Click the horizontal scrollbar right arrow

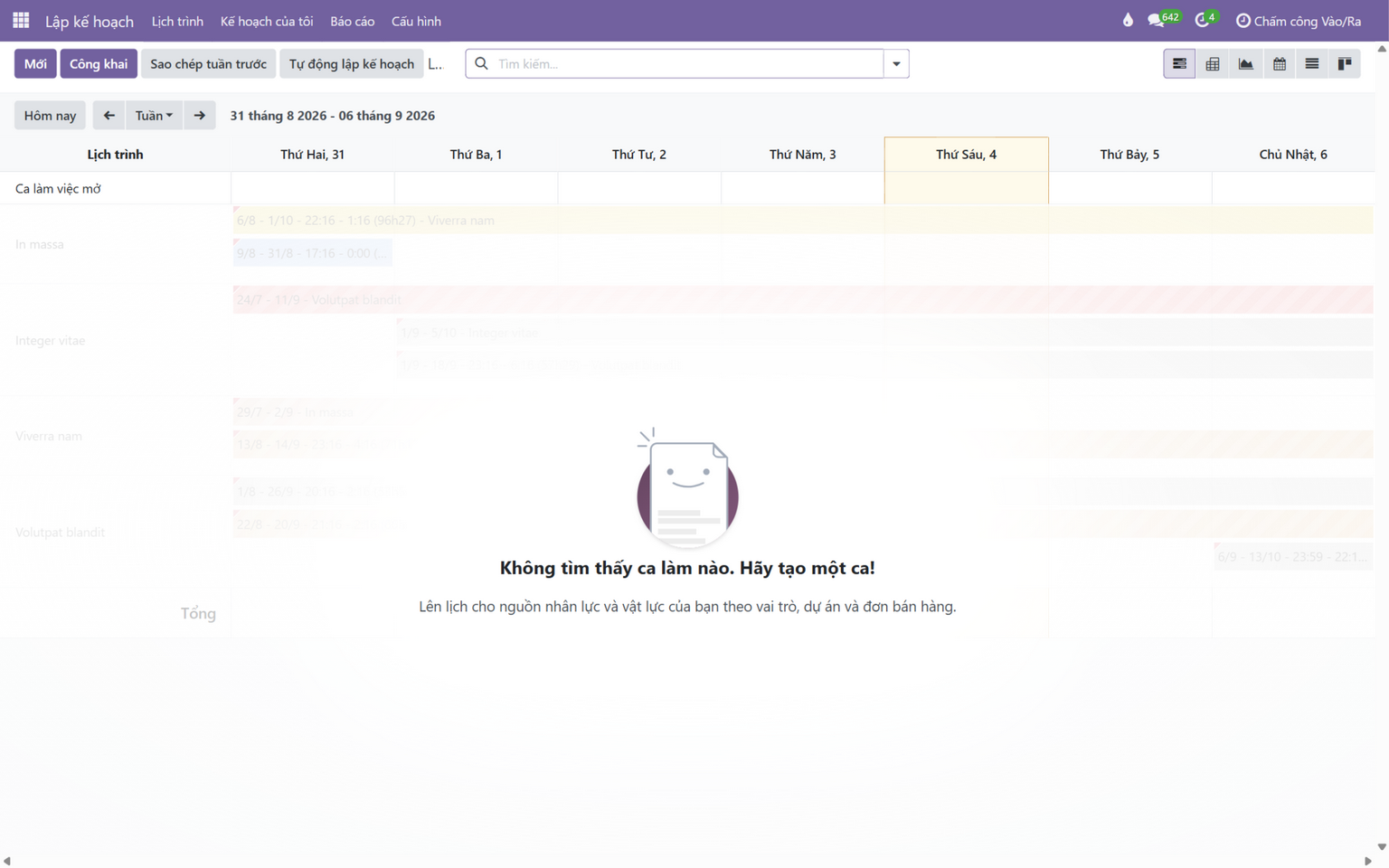point(1367,862)
